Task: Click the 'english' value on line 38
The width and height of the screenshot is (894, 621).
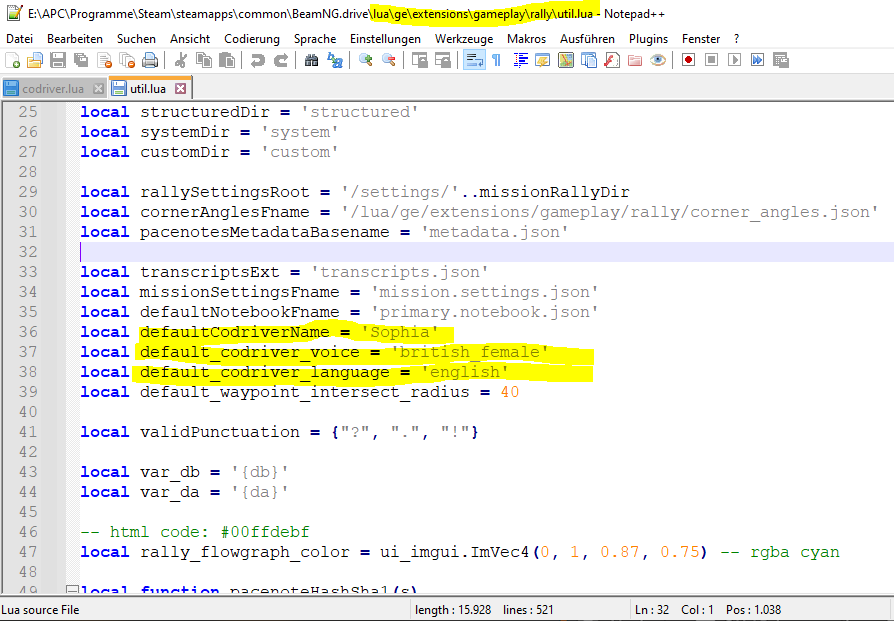Action: (464, 372)
